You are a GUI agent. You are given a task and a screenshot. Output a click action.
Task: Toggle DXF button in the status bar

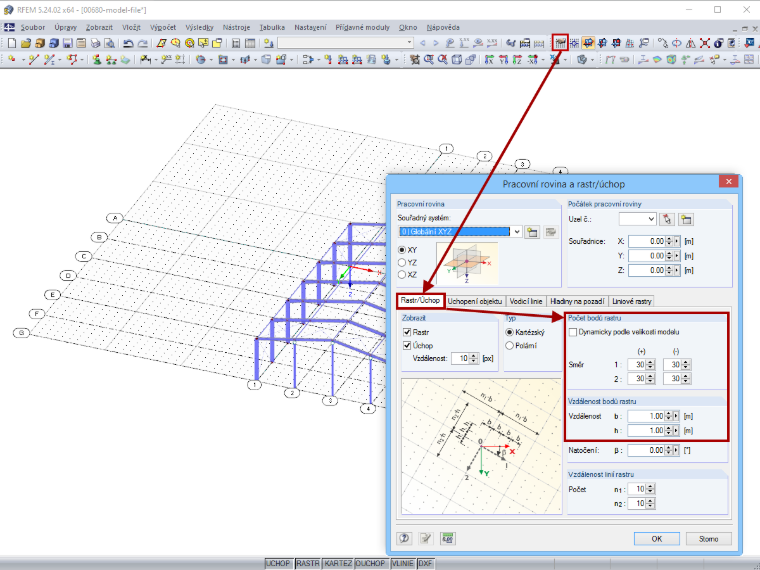[425, 563]
